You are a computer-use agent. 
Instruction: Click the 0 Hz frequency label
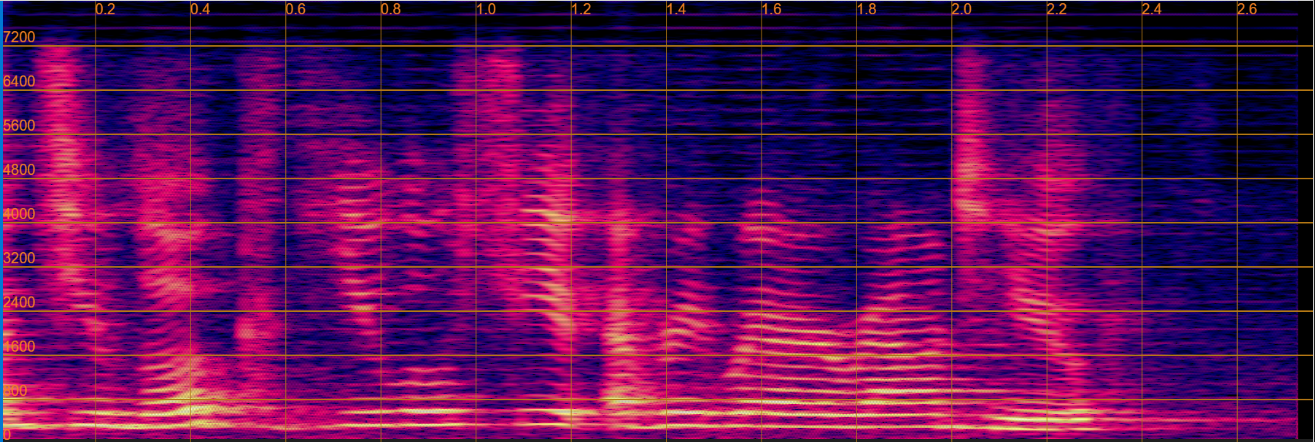point(8,434)
